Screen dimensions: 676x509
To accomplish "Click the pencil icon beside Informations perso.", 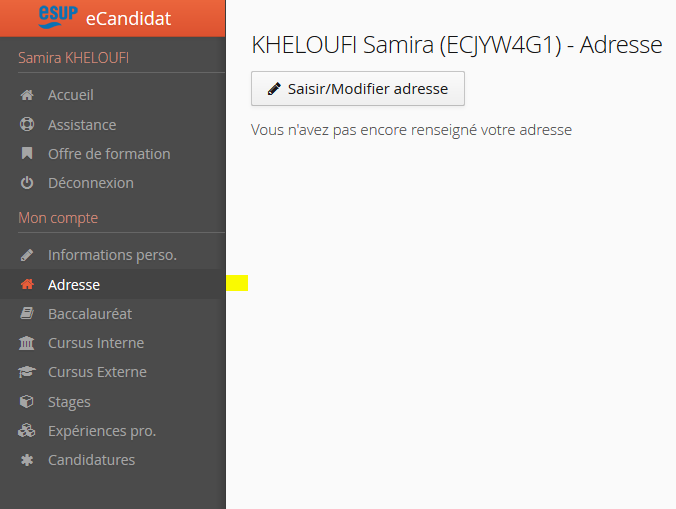I will point(27,255).
